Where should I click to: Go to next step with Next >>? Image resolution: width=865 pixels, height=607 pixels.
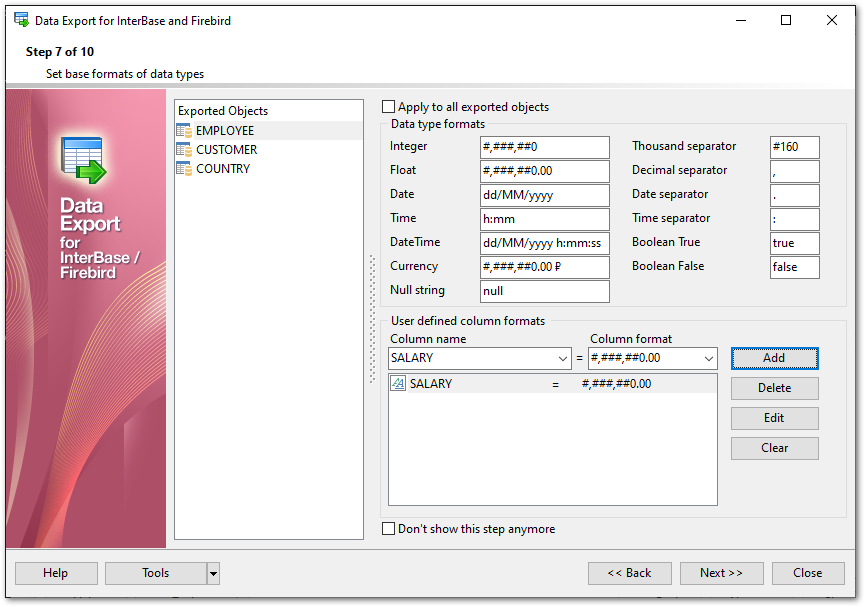tap(721, 573)
